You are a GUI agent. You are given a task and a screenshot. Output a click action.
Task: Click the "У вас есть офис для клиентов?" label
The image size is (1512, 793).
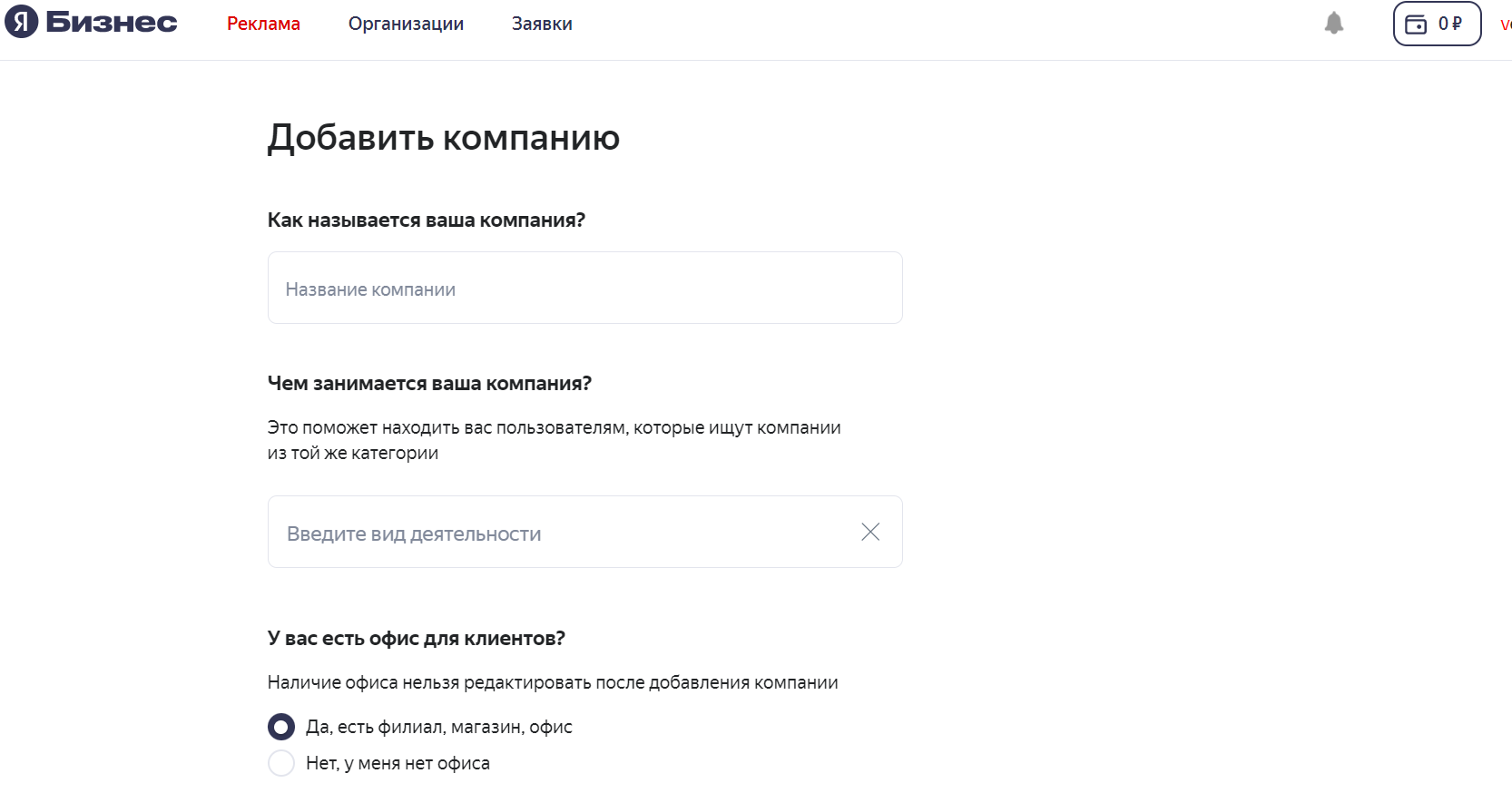pyautogui.click(x=416, y=639)
